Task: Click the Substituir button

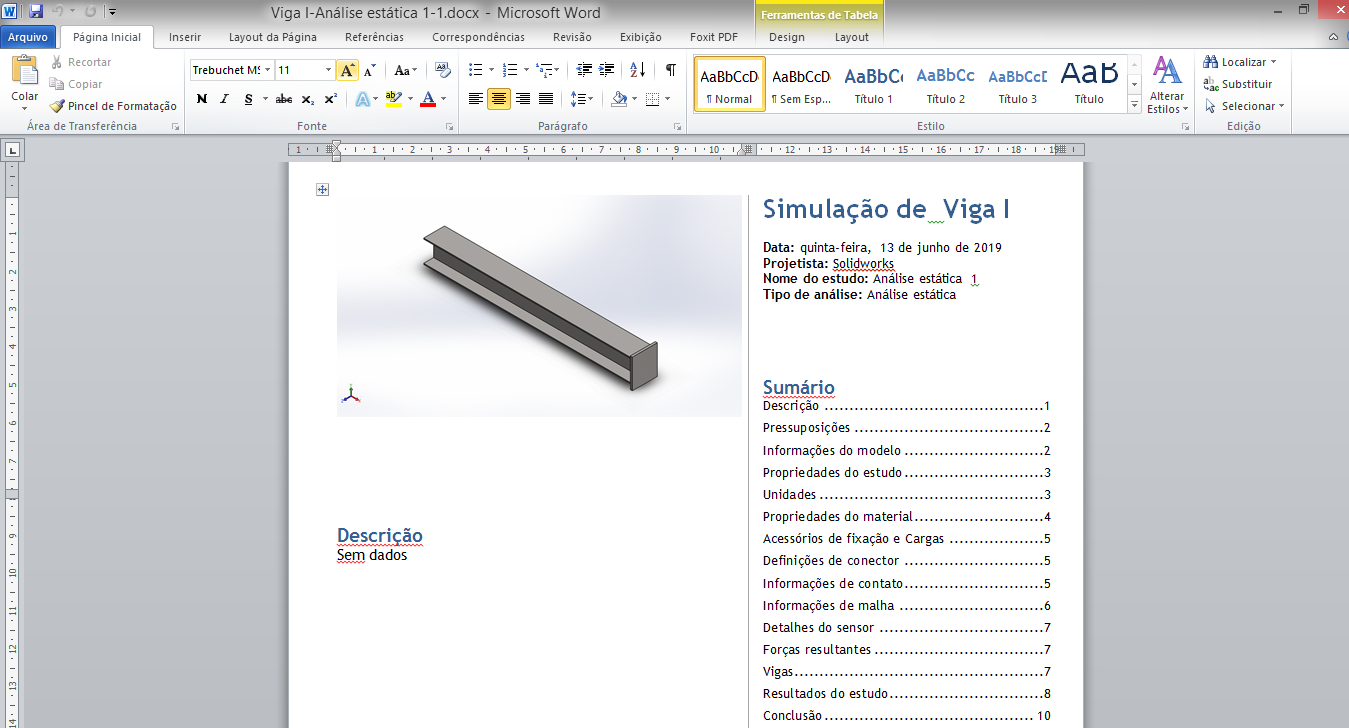Action: point(1238,84)
